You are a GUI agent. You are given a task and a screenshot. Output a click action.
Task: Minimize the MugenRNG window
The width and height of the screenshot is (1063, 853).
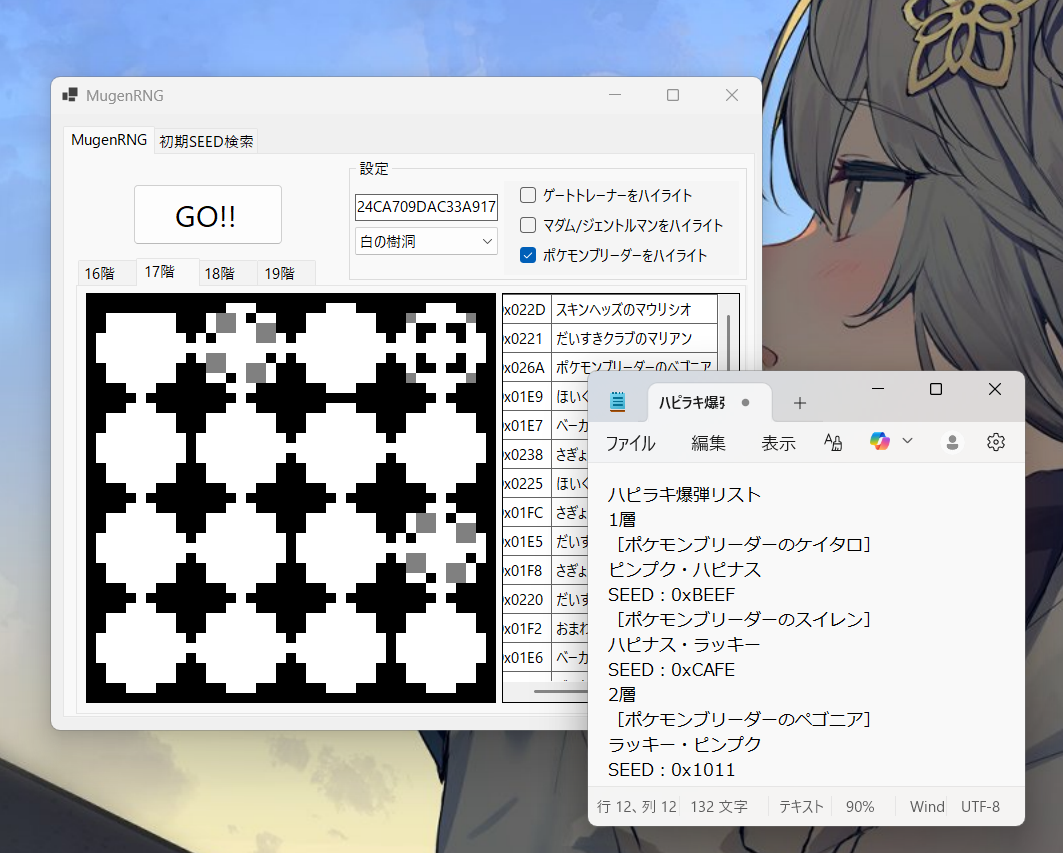point(615,95)
